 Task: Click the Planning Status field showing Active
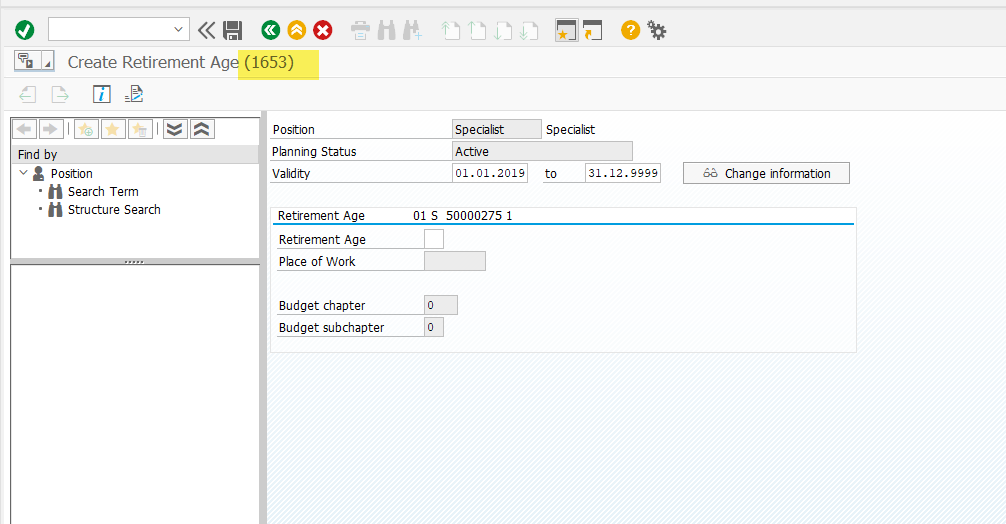[542, 151]
